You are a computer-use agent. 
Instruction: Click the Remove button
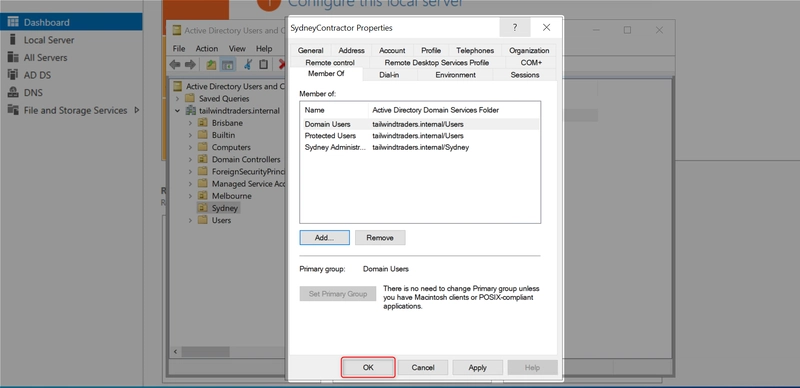point(380,237)
